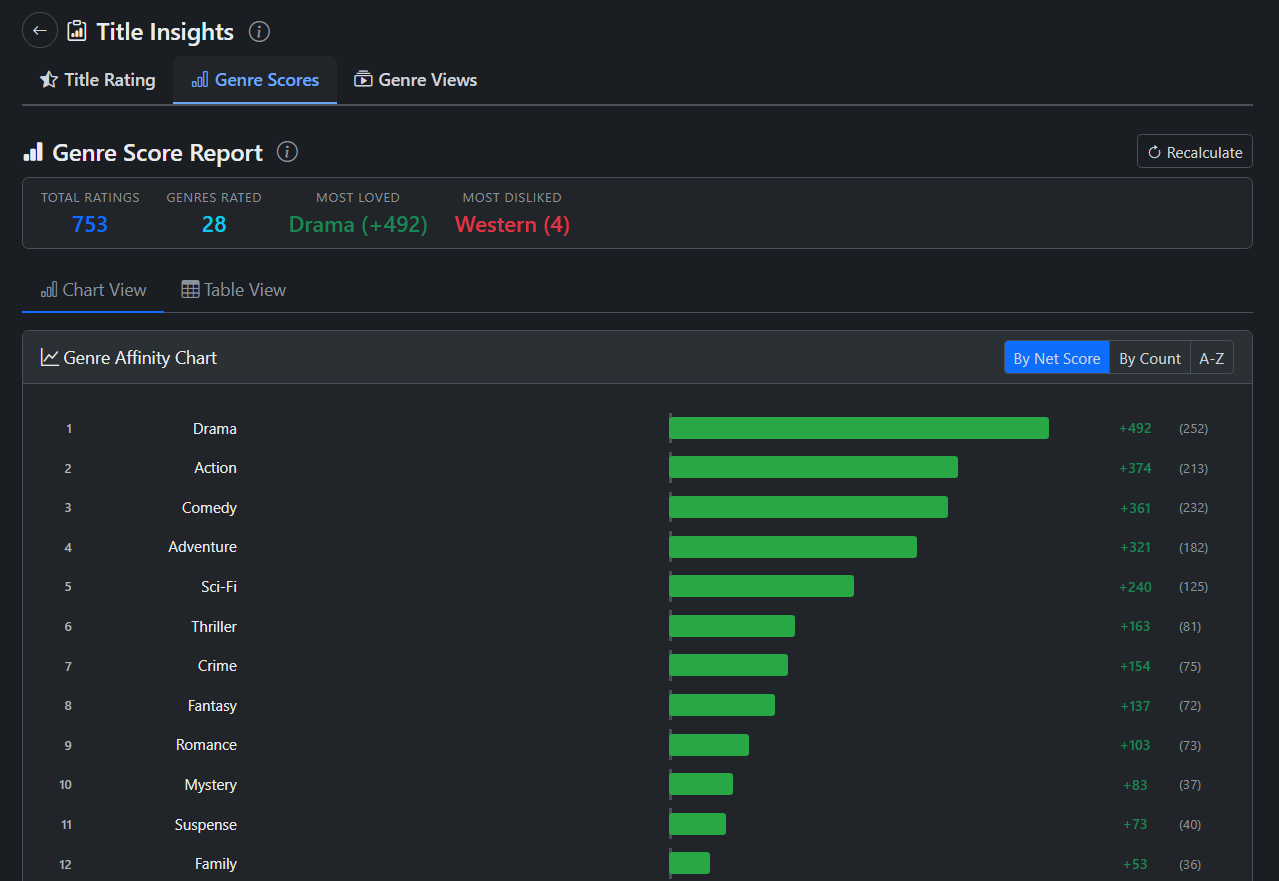The image size is (1279, 881).
Task: Sort genres A-Z
Action: tap(1211, 358)
